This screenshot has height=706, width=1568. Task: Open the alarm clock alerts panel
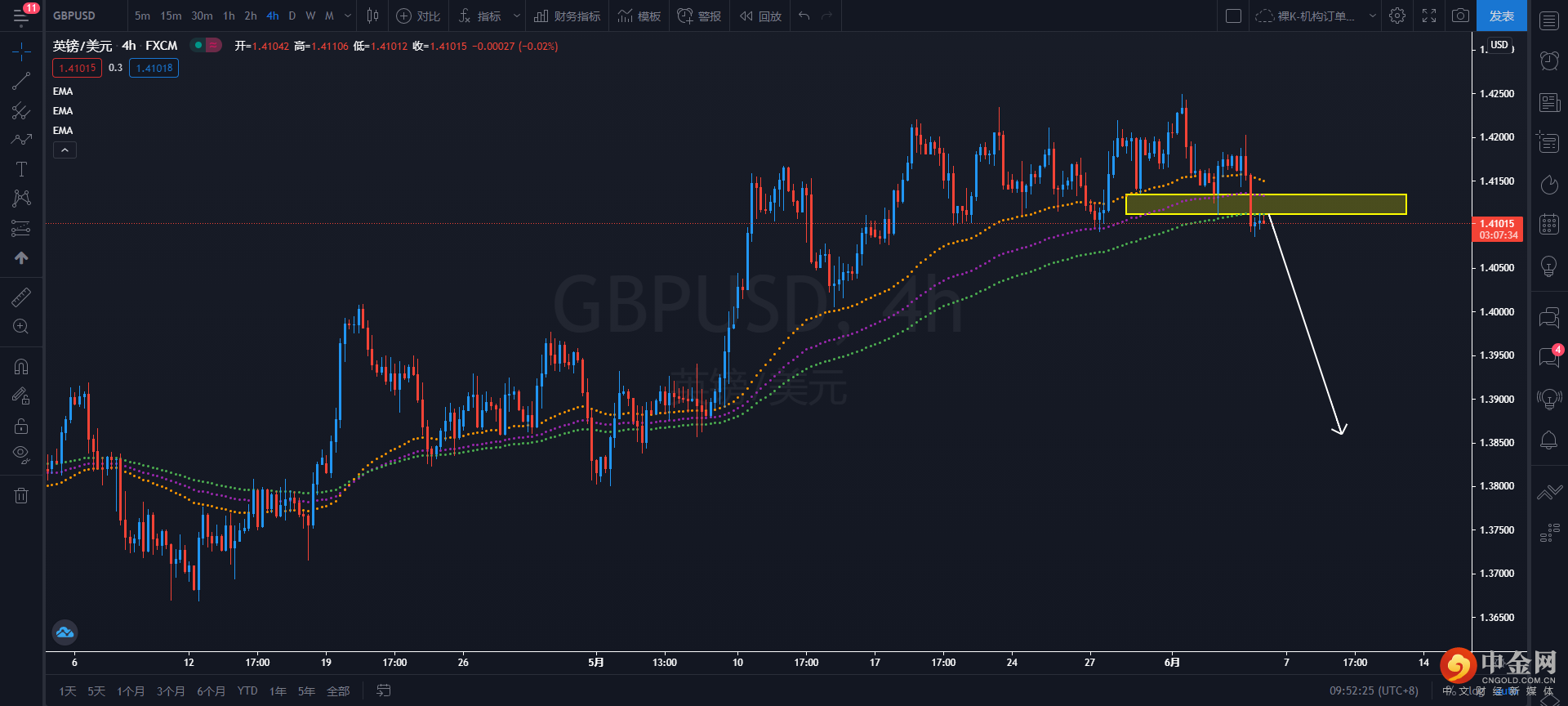1548,60
